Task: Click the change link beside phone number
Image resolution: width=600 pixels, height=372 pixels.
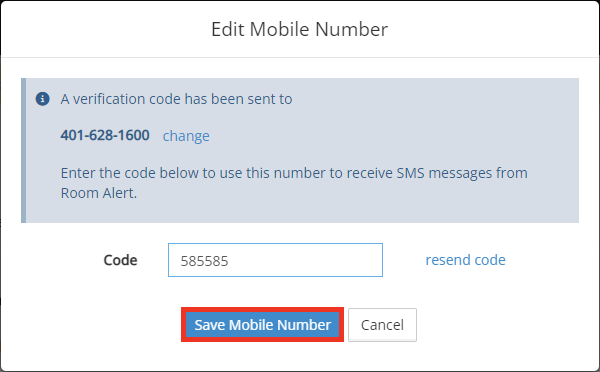Action: click(x=186, y=136)
